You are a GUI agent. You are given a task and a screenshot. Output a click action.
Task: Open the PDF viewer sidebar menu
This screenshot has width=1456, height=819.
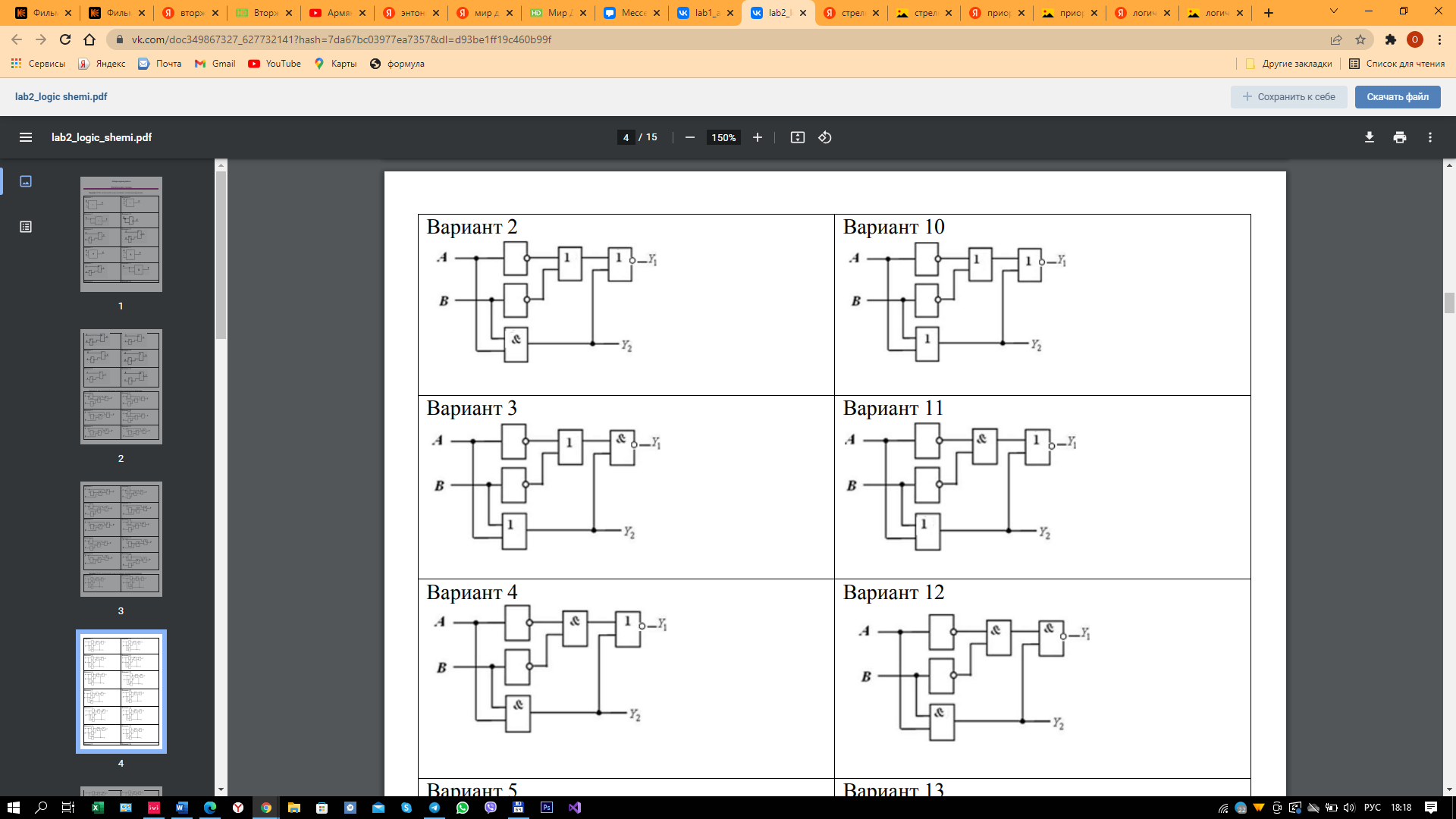[26, 137]
